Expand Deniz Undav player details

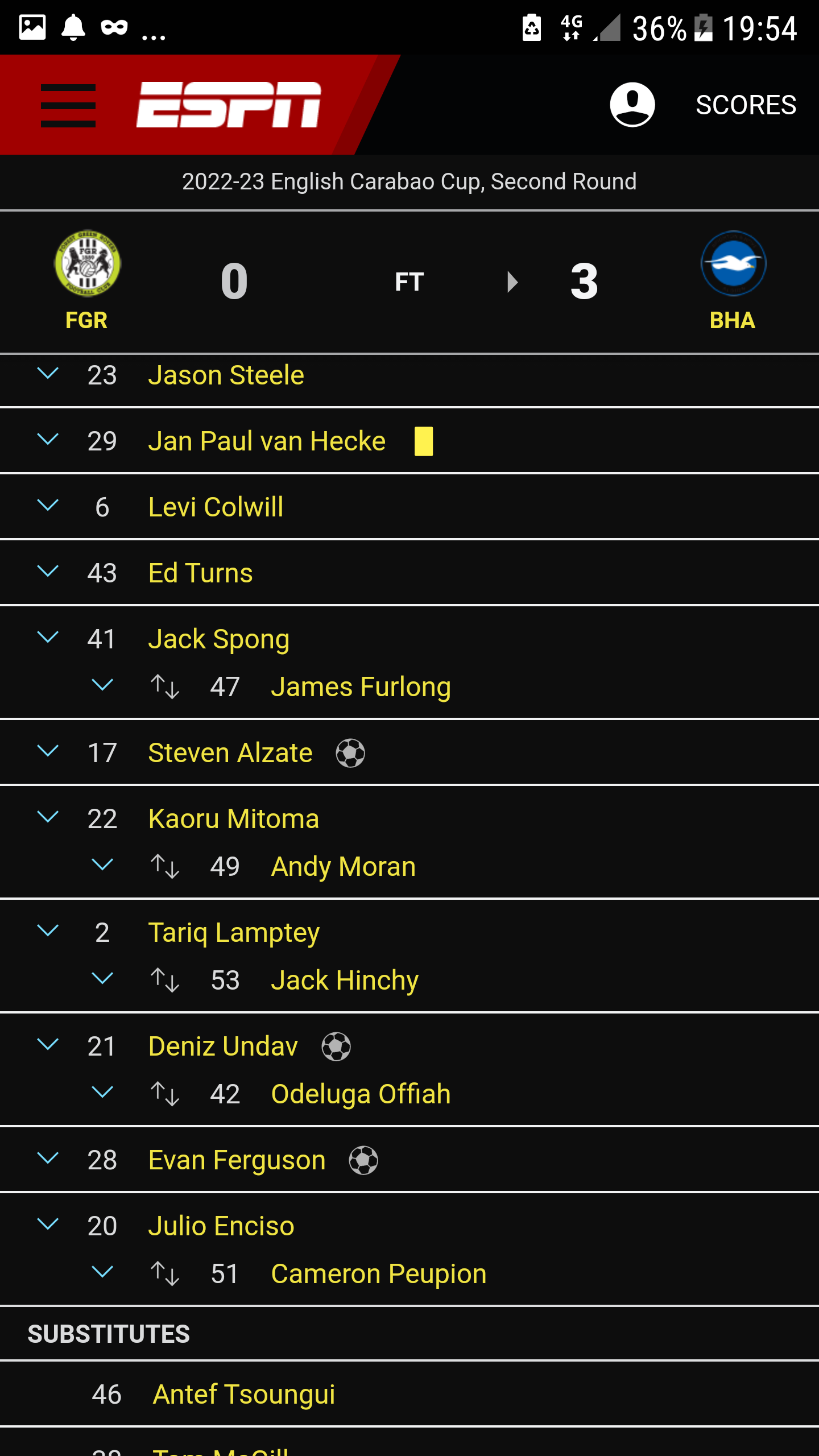48,1045
